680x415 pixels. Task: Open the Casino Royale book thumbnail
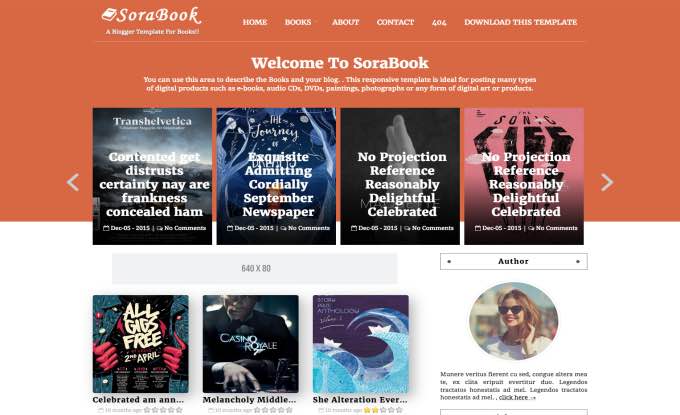pyautogui.click(x=251, y=344)
